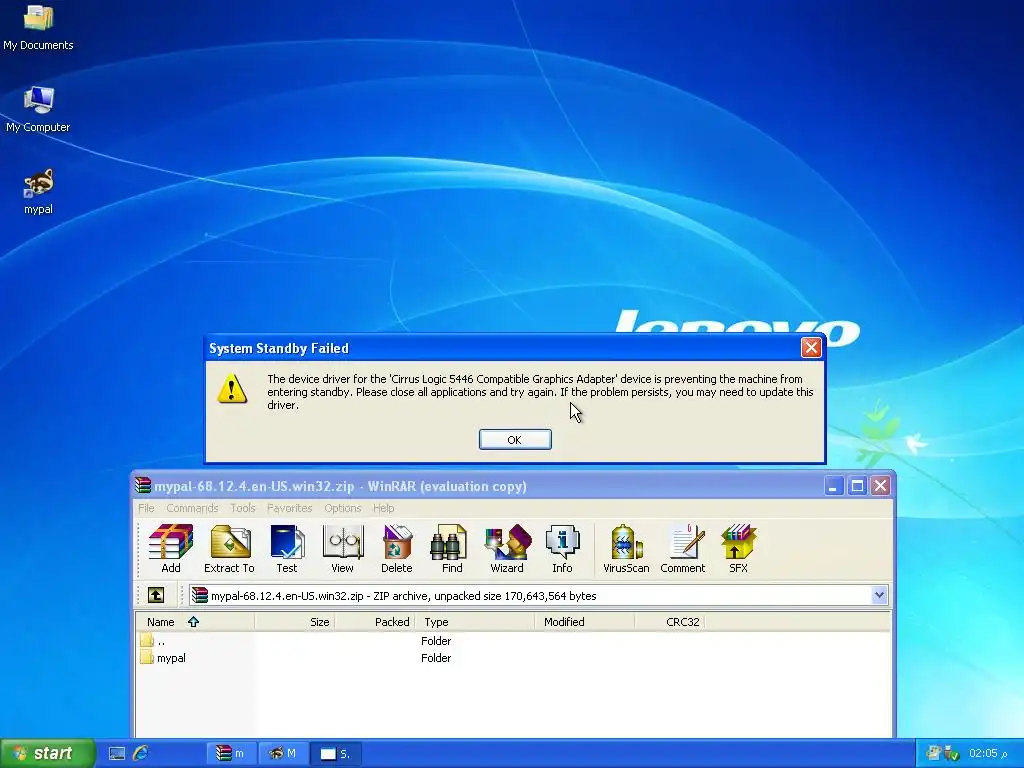Sort the list by the Packed column header
Image resolution: width=1024 pixels, height=768 pixels.
375,622
